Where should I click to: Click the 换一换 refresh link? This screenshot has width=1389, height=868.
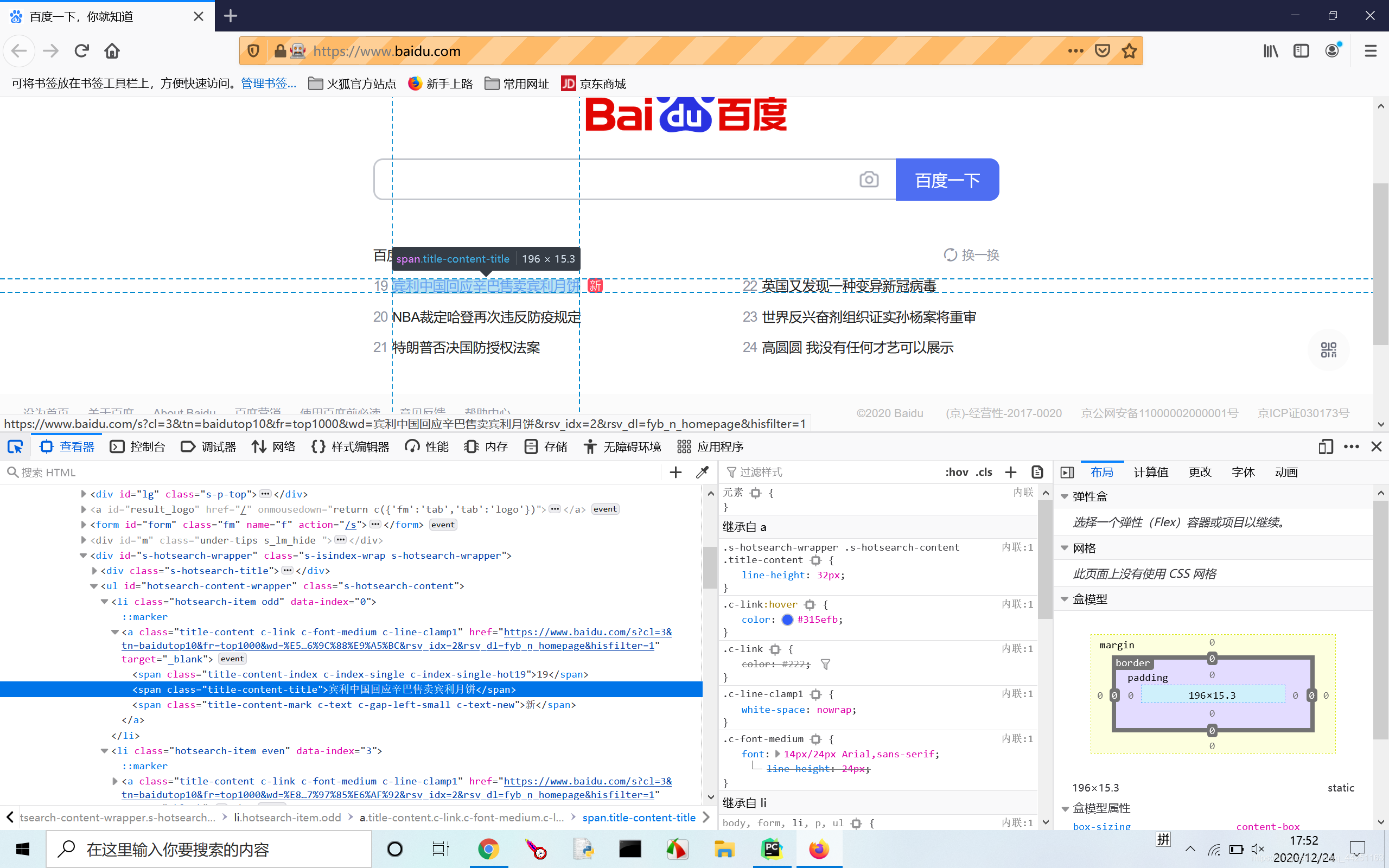point(972,255)
